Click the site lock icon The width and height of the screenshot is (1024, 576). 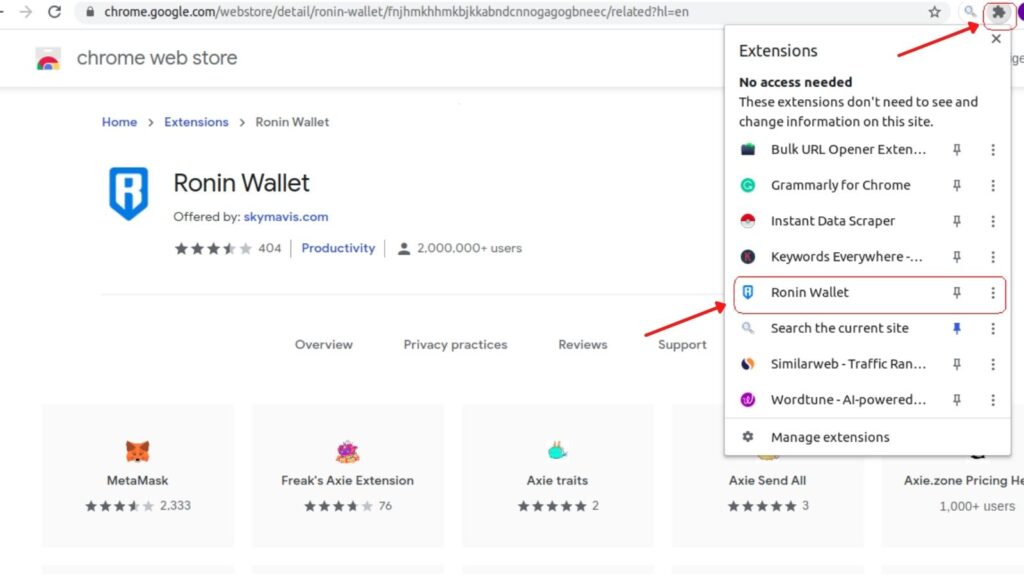click(x=90, y=12)
